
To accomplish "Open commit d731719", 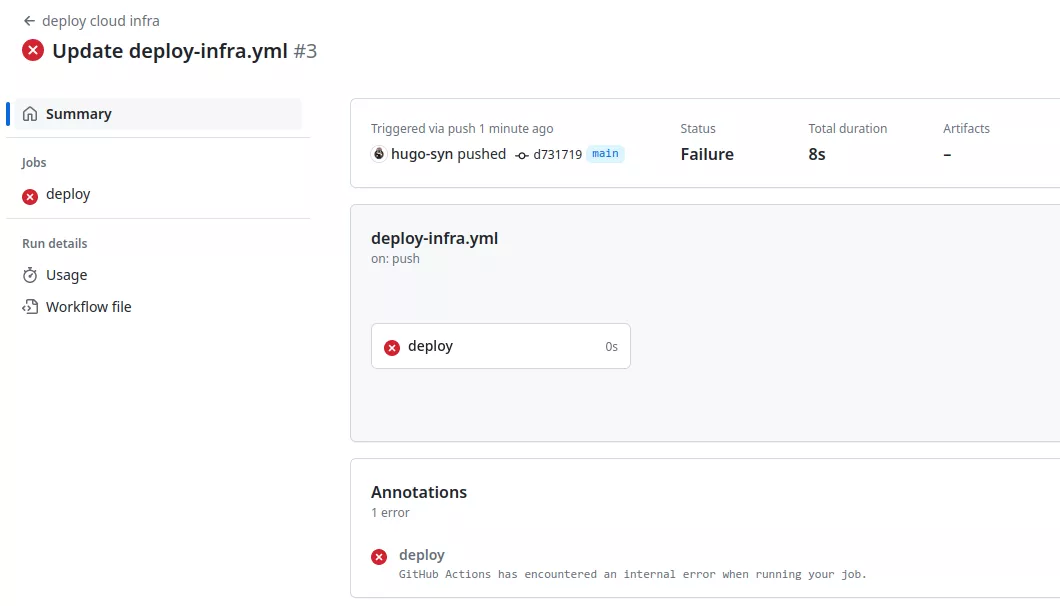I will click(x=557, y=155).
